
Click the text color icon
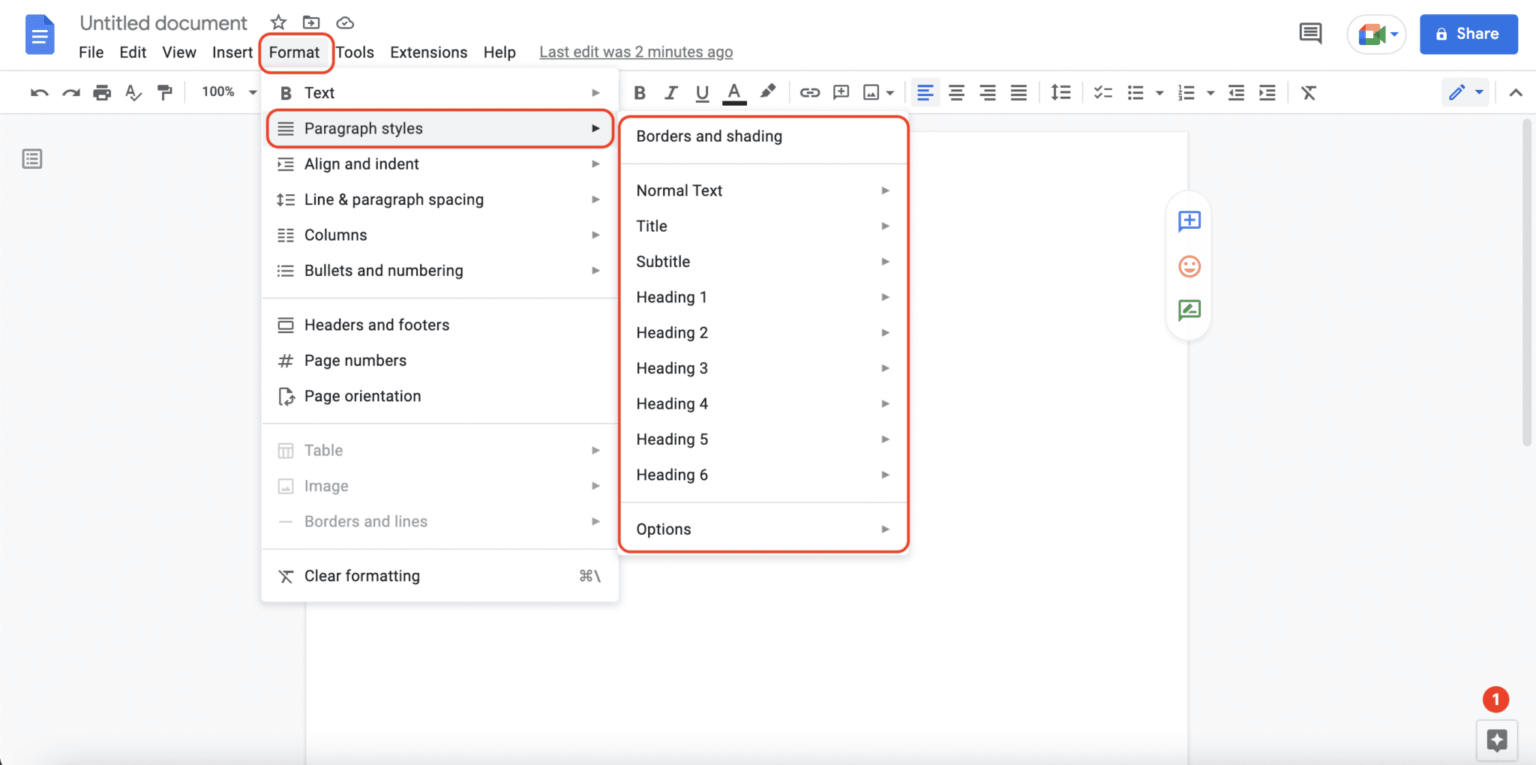735,93
